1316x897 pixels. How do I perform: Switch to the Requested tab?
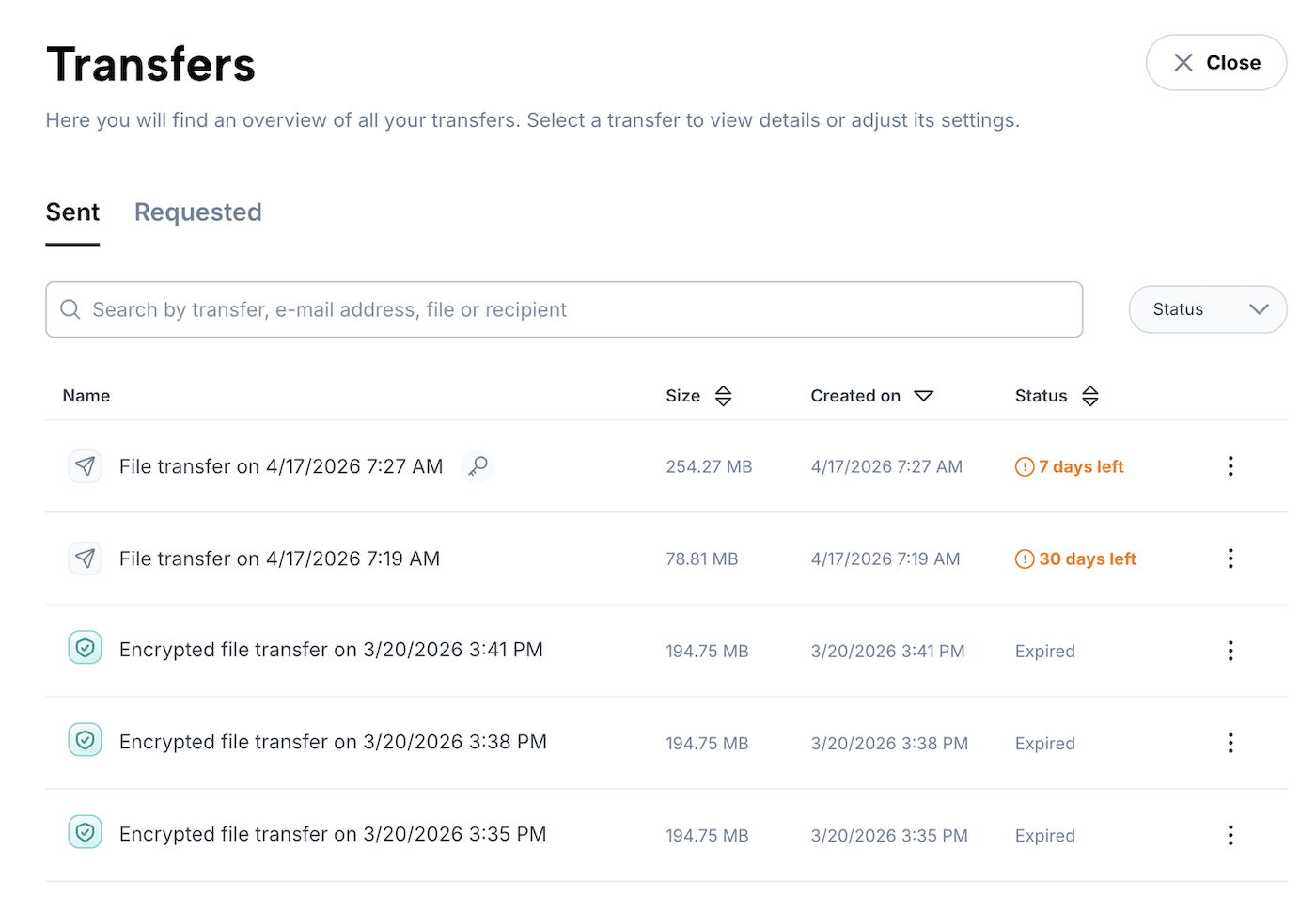coord(198,212)
